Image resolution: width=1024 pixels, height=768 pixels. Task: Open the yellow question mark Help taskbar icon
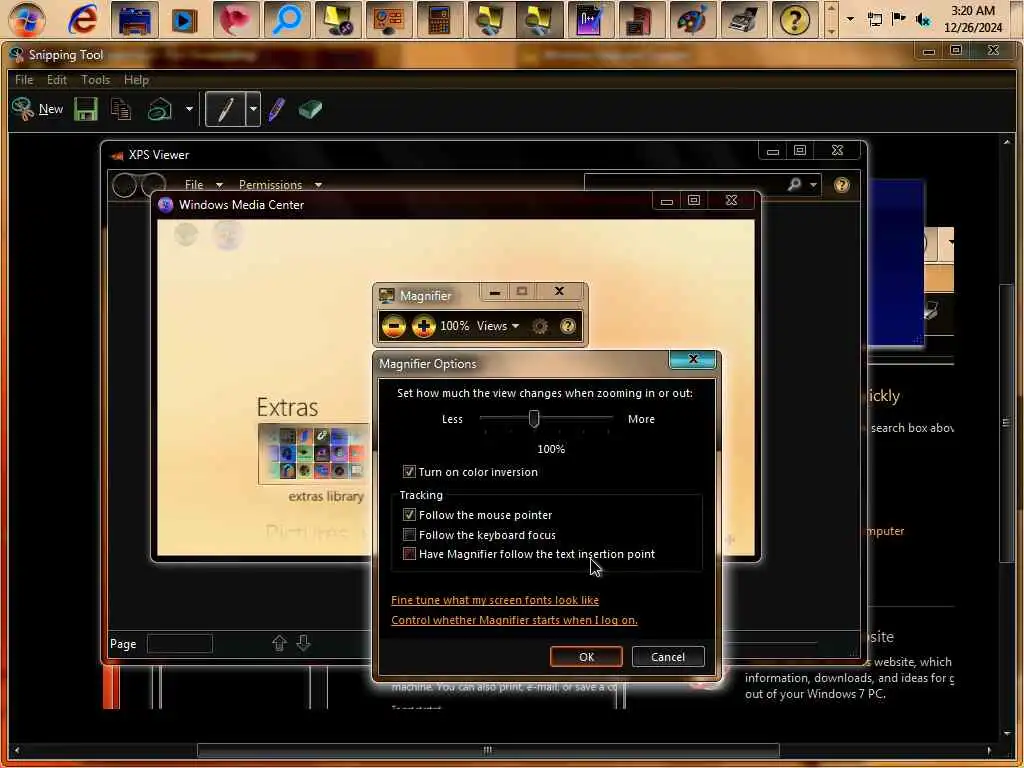pos(794,20)
